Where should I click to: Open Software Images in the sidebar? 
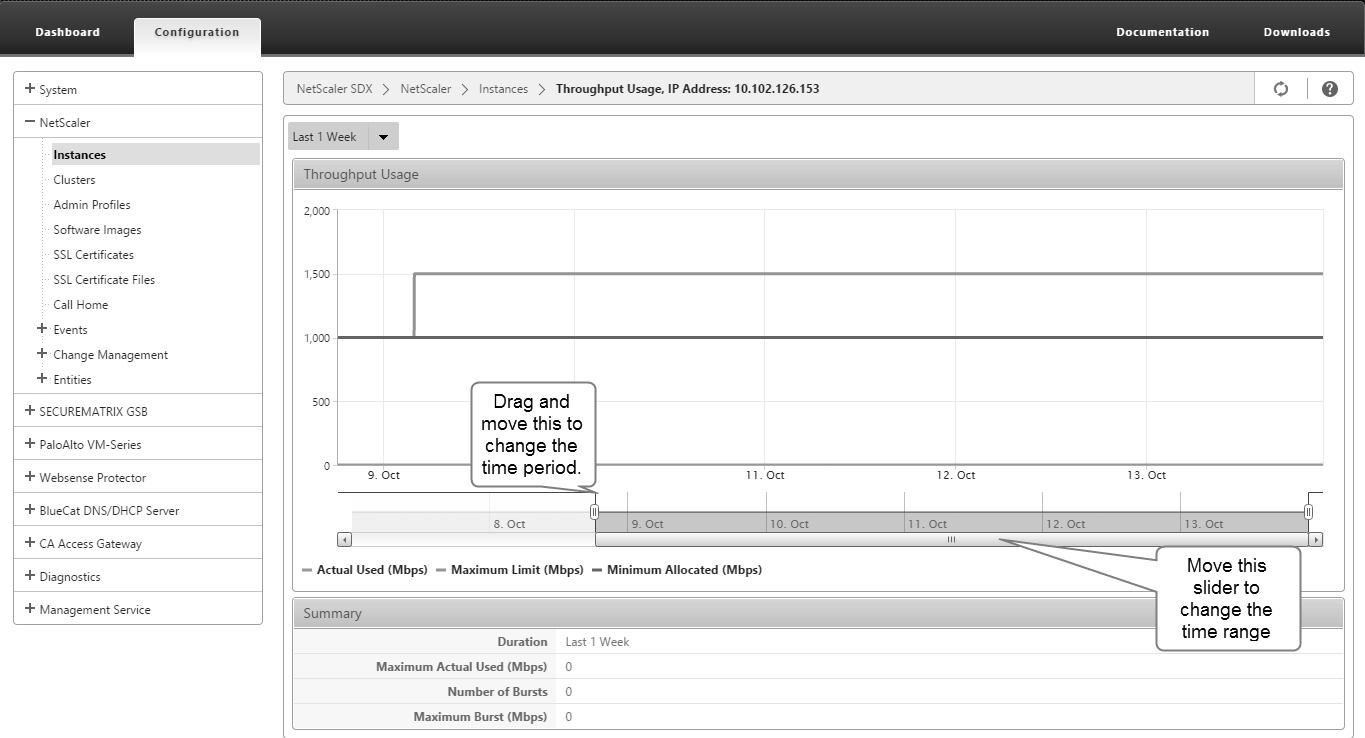[97, 230]
